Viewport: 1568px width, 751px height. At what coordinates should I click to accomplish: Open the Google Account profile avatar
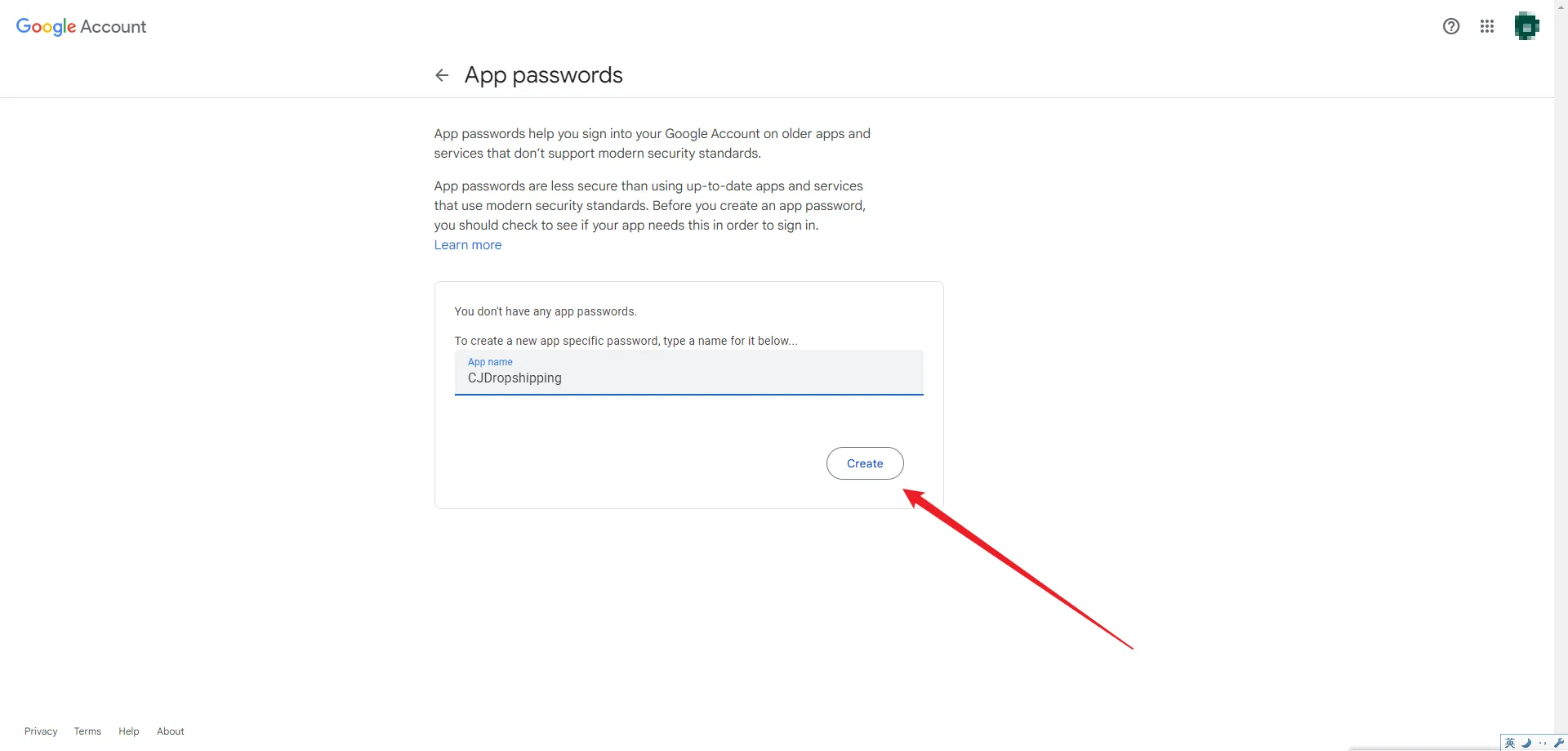[x=1526, y=26]
